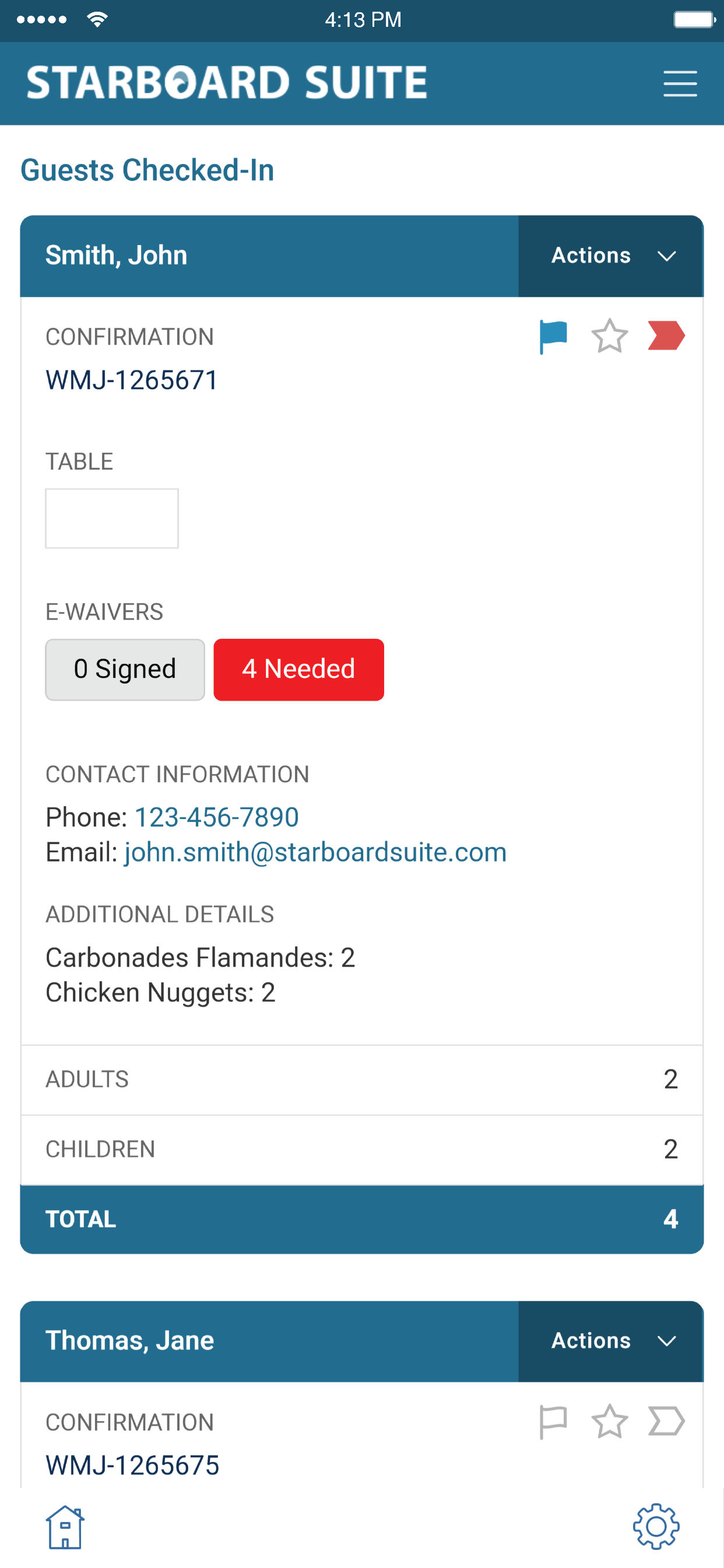Screen dimensions: 724x1568
Task: Toggle red tag on Smith, John
Action: coord(666,335)
